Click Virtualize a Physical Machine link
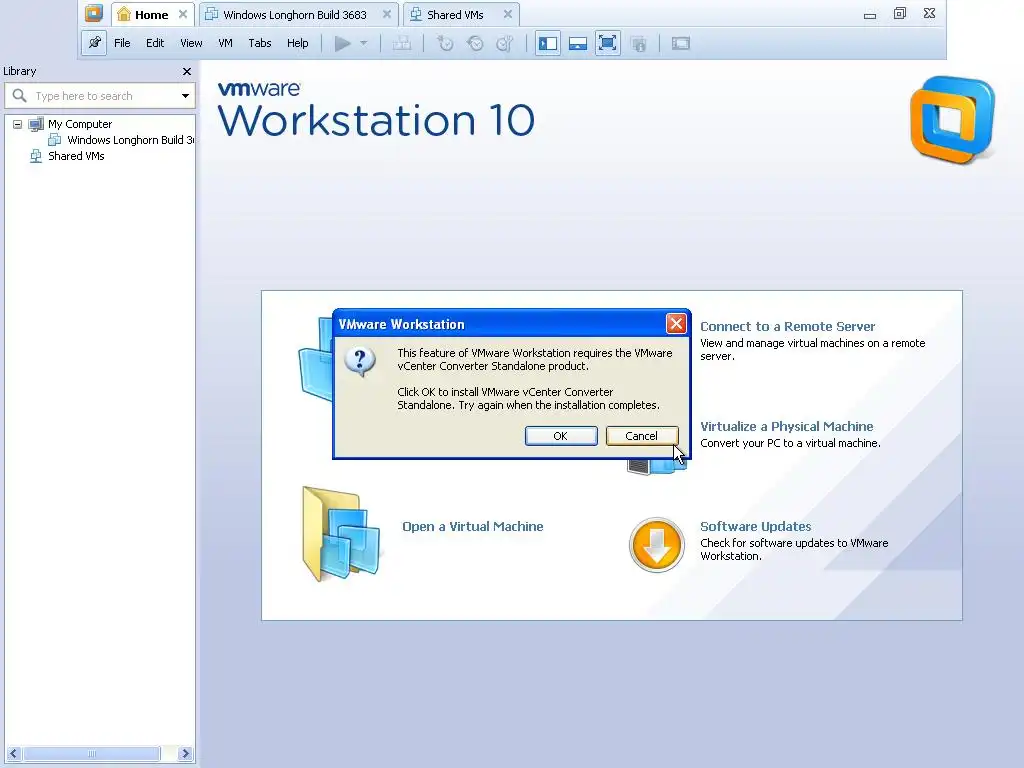Image resolution: width=1024 pixels, height=768 pixels. tap(786, 426)
